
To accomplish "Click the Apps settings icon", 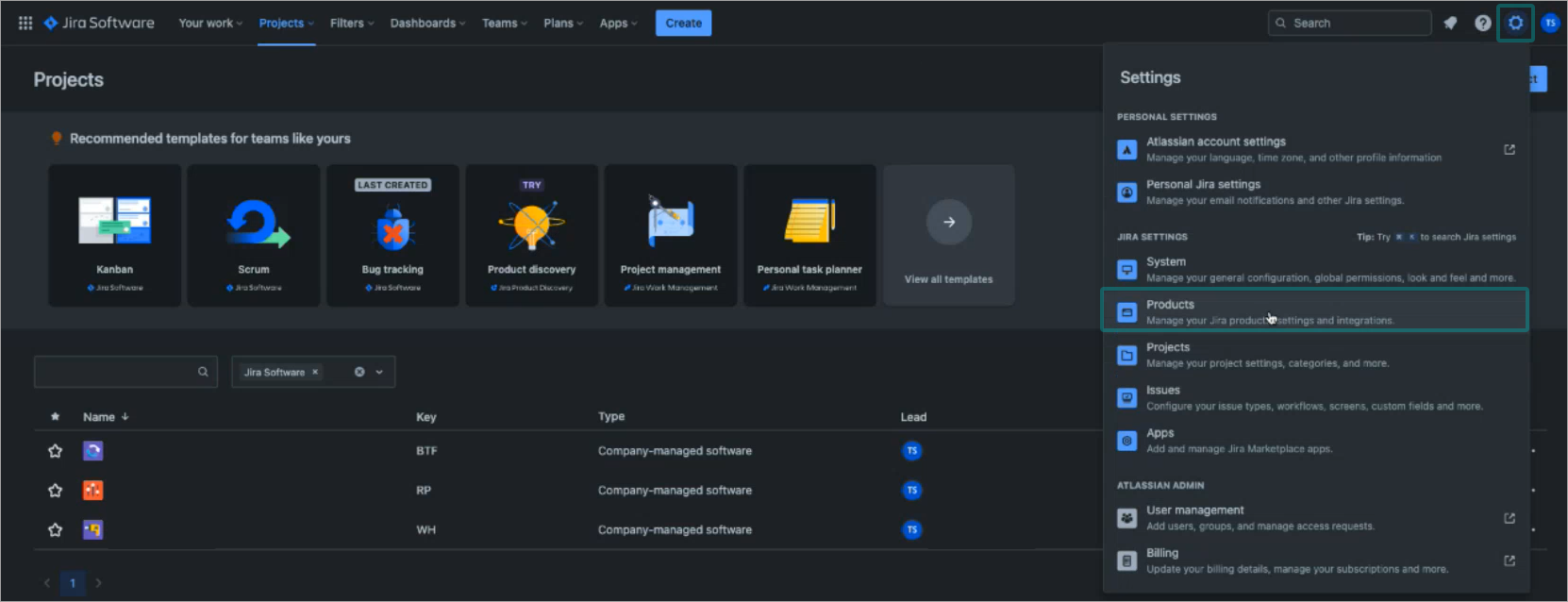I will click(1126, 441).
